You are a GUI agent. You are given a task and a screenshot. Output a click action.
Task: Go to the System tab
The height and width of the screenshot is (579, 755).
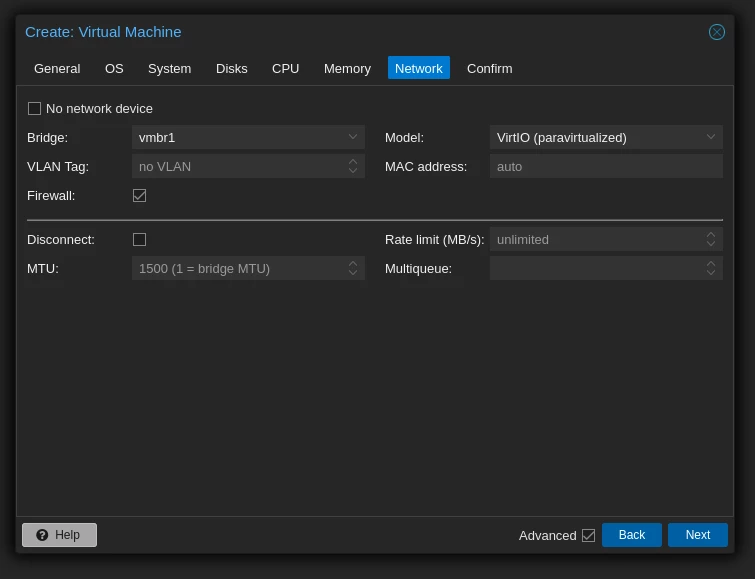click(169, 68)
